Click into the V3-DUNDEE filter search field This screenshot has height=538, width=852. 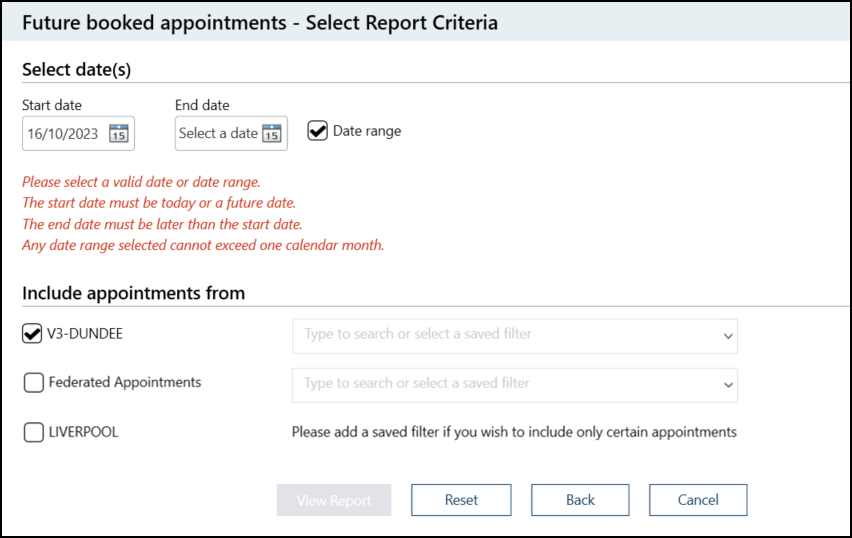pos(500,335)
